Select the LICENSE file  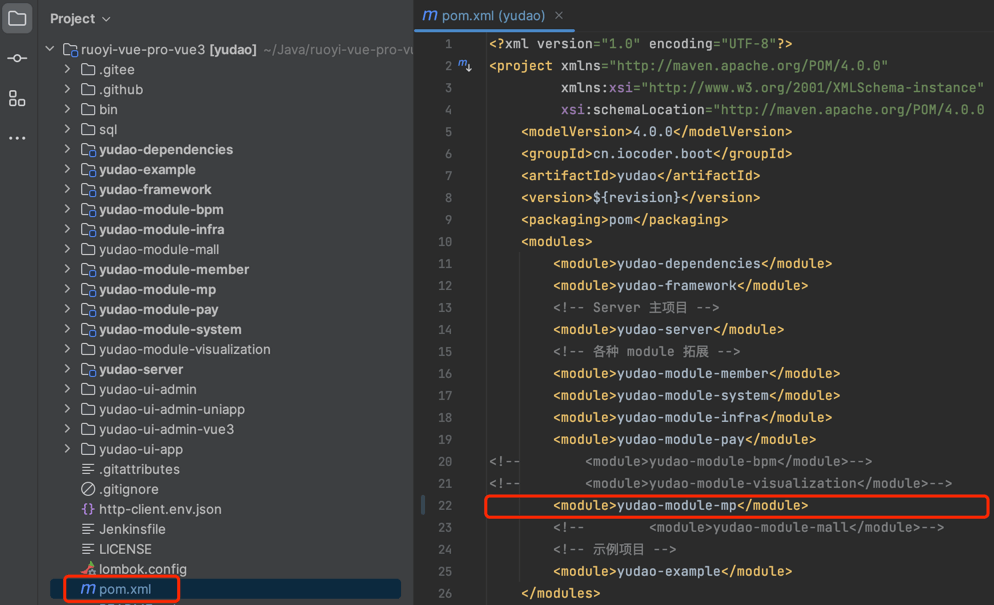click(x=125, y=549)
